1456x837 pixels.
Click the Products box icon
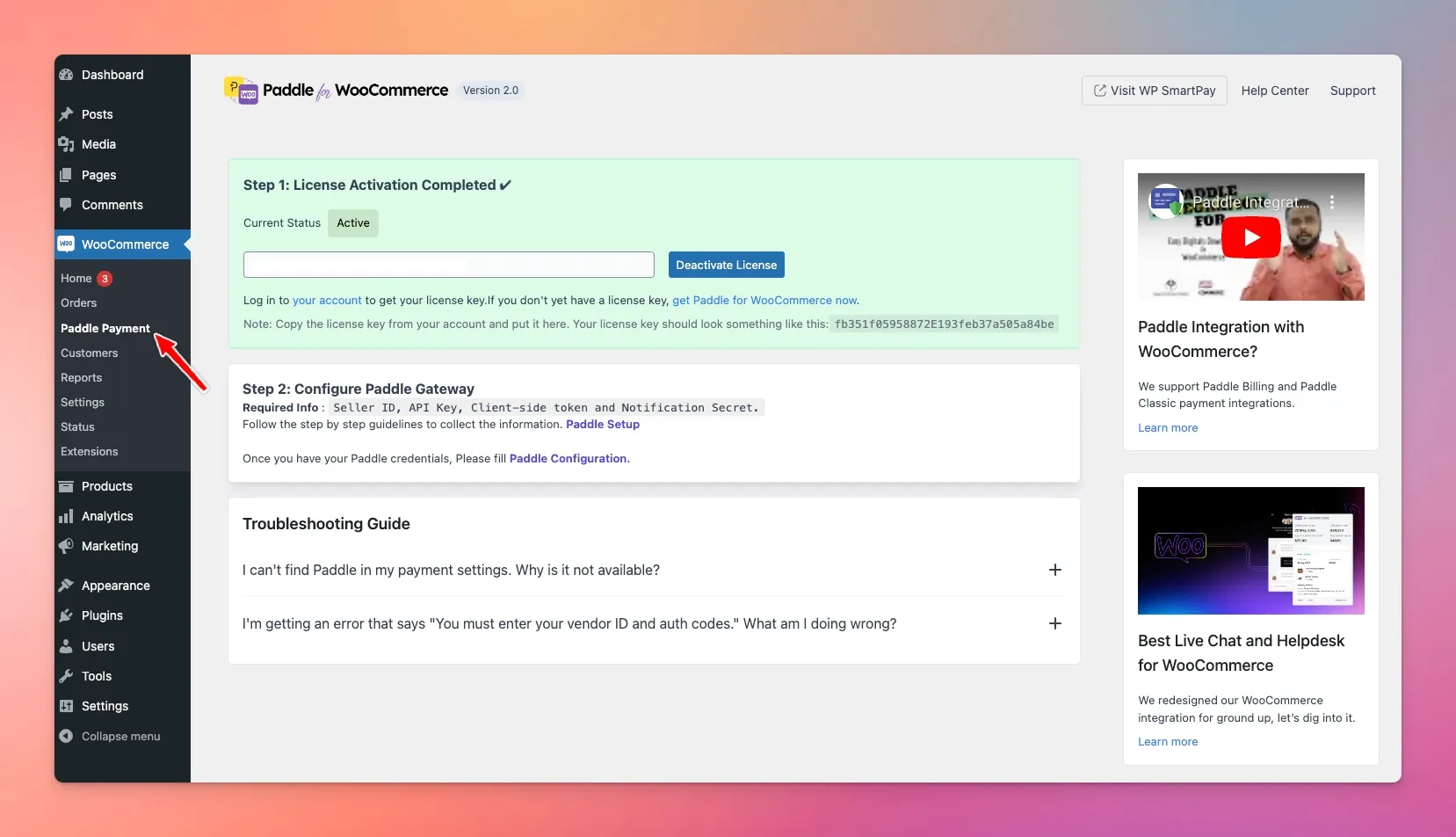coord(66,486)
